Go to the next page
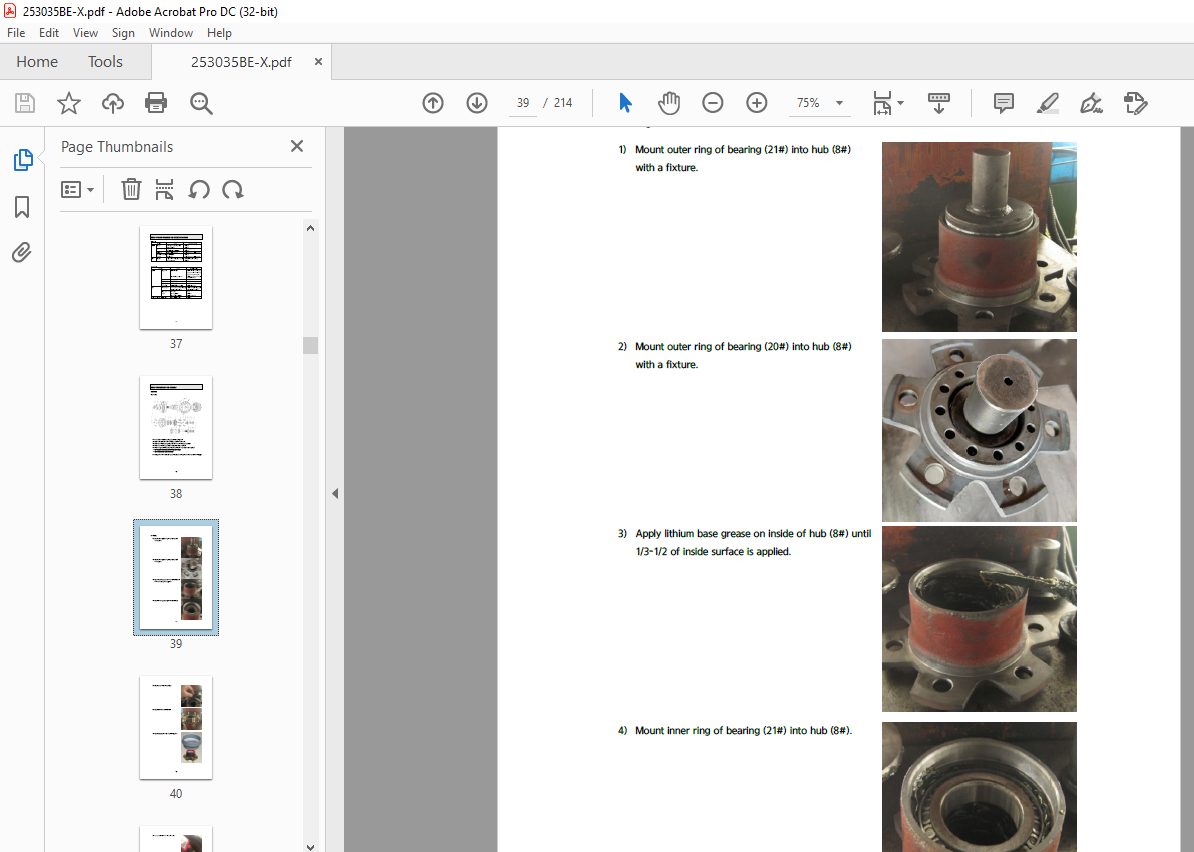 [477, 103]
